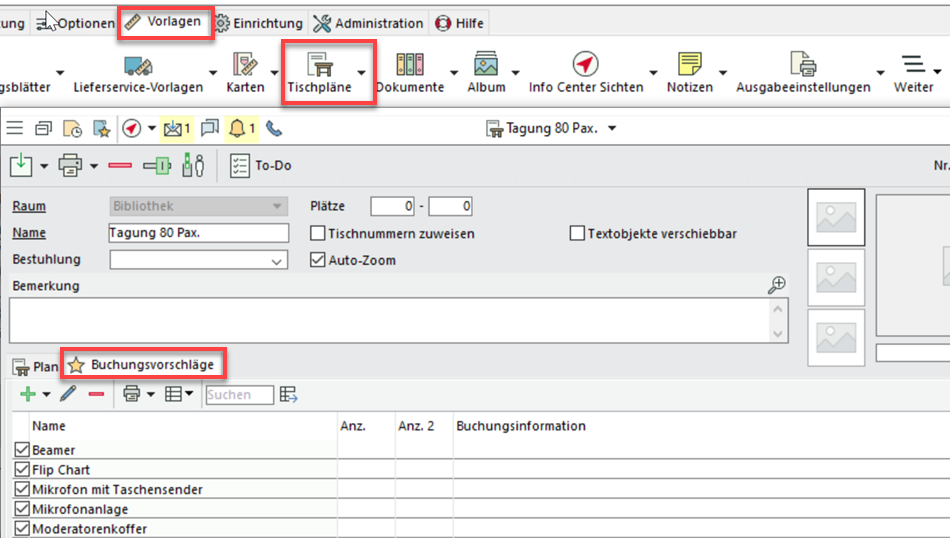Screen dimensions: 950x538
Task: Toggle Textobjekte verschiebbar checkbox
Action: point(577,233)
